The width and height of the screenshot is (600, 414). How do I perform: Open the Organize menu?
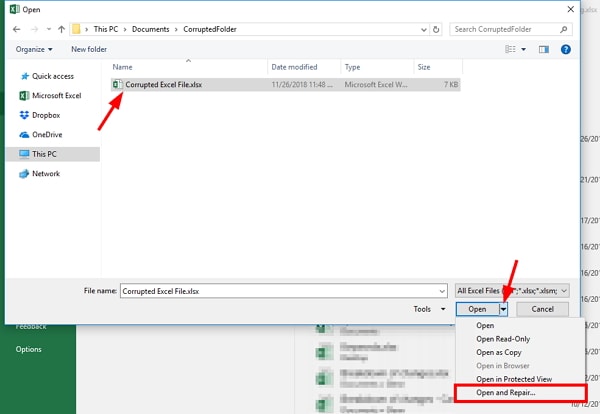point(34,49)
